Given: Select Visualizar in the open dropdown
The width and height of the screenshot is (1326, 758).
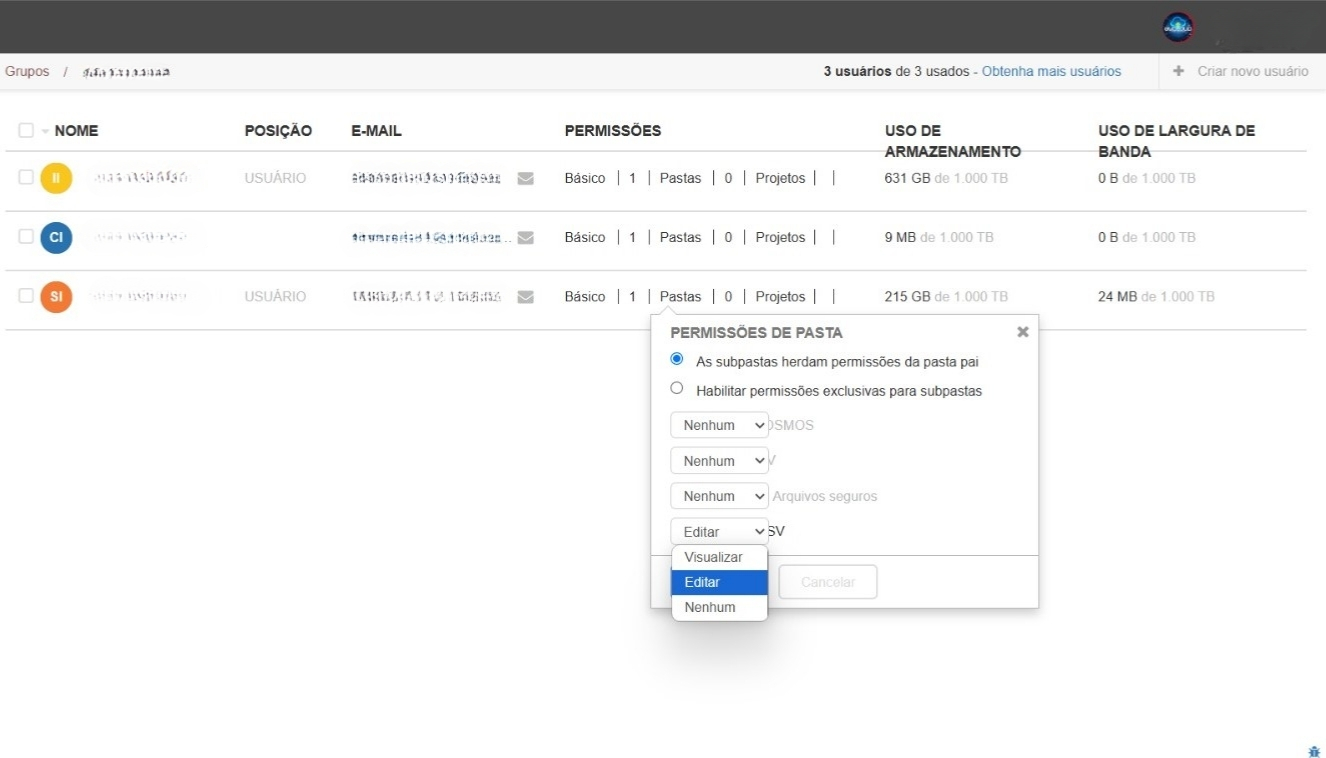Looking at the screenshot, I should [x=711, y=557].
